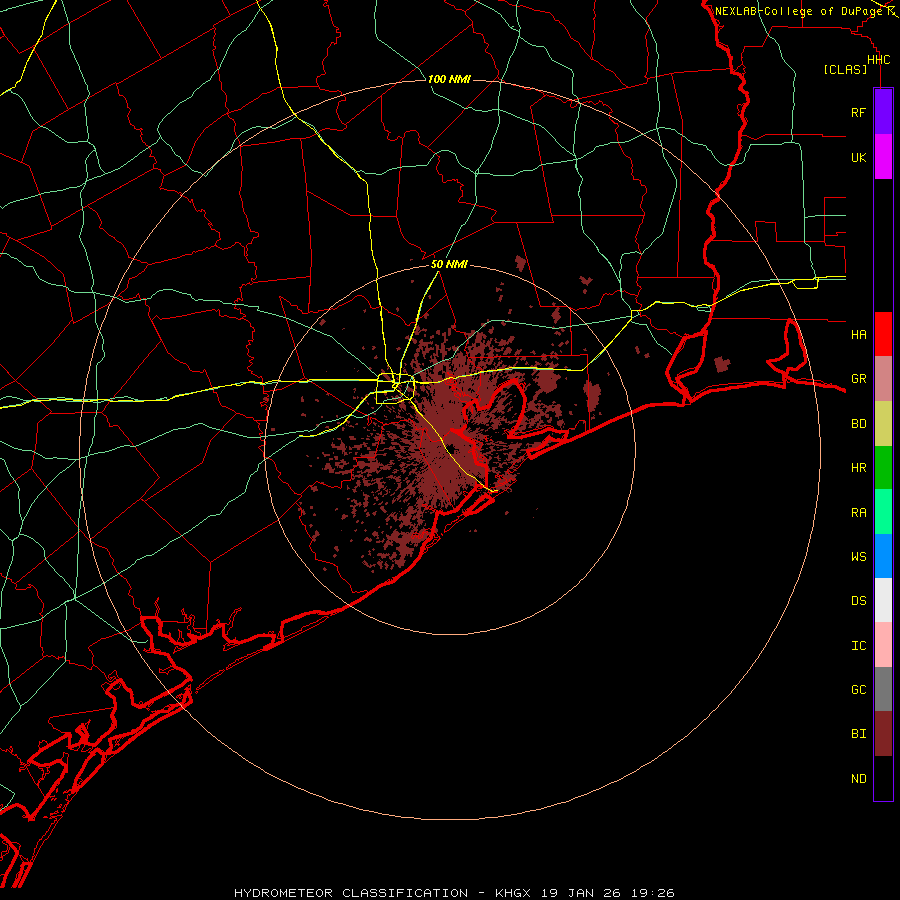Select the GR pink-brown legend swatch
Screen dimensions: 900x900
(x=883, y=379)
